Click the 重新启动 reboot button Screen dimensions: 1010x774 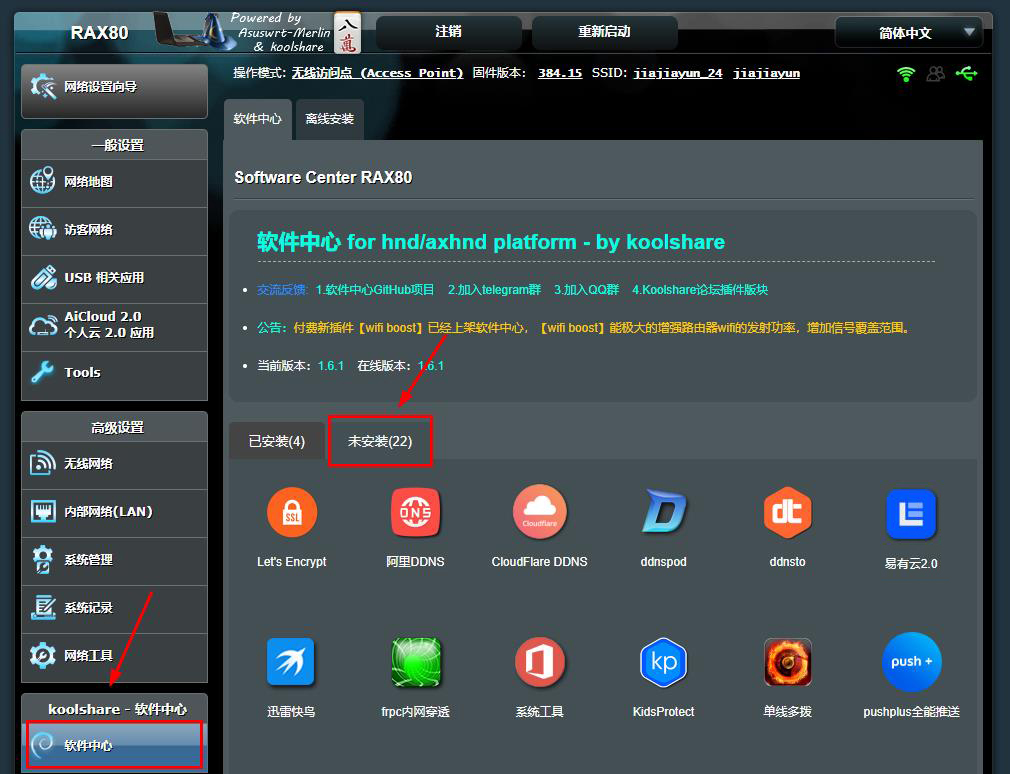tap(604, 32)
